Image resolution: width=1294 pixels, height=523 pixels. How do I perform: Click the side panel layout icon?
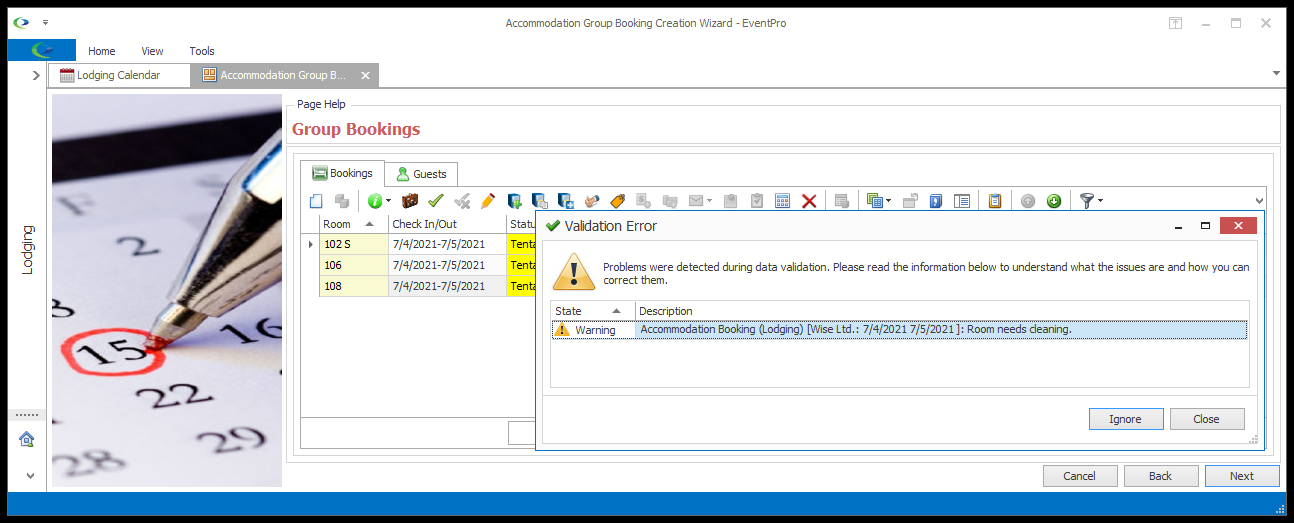point(962,201)
